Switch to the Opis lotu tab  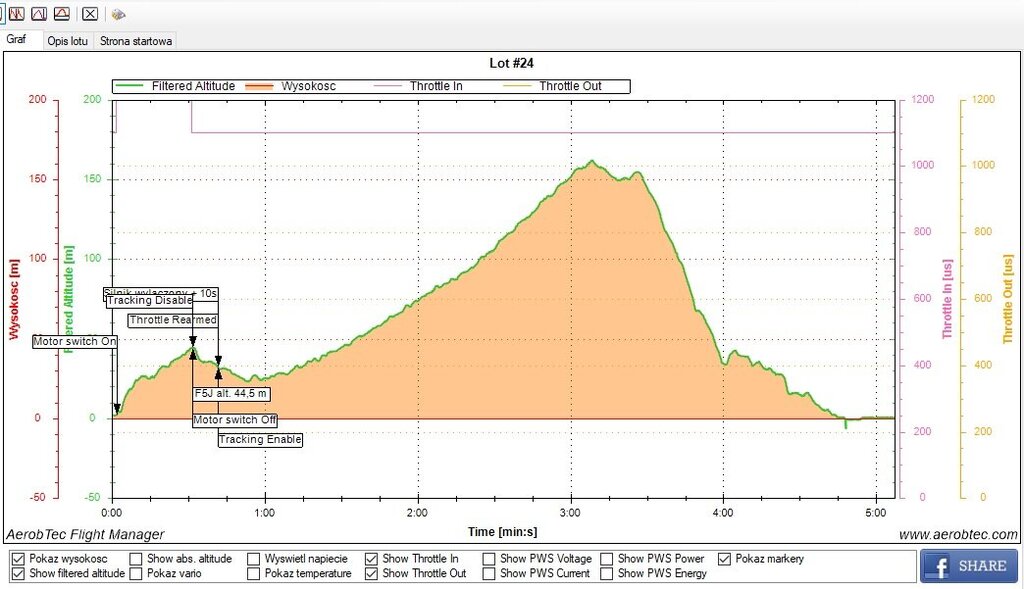pyautogui.click(x=68, y=41)
